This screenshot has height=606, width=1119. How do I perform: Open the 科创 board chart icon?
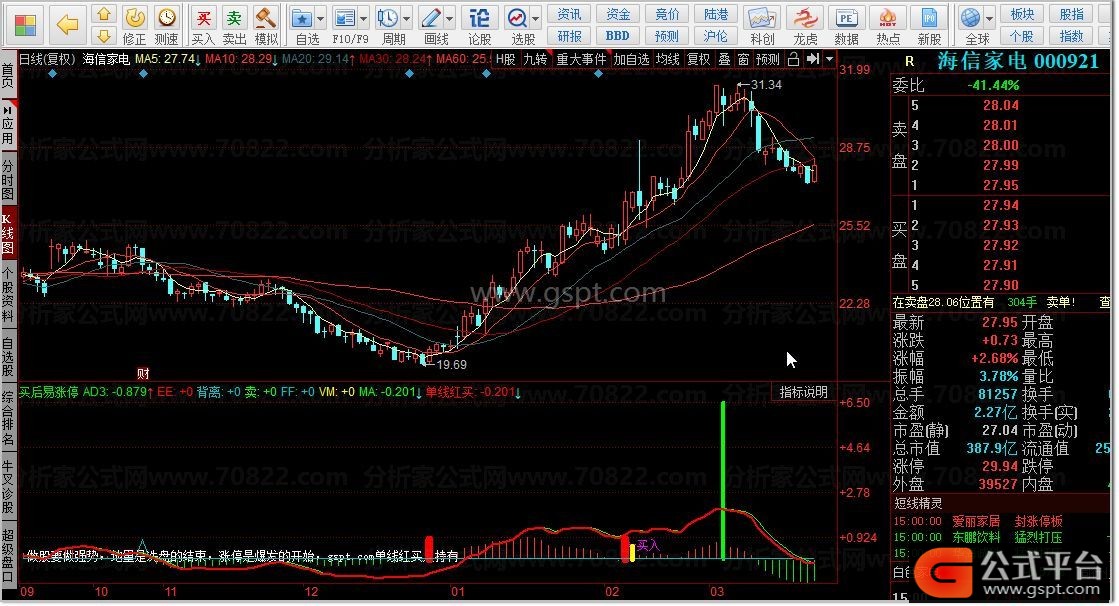coord(761,17)
